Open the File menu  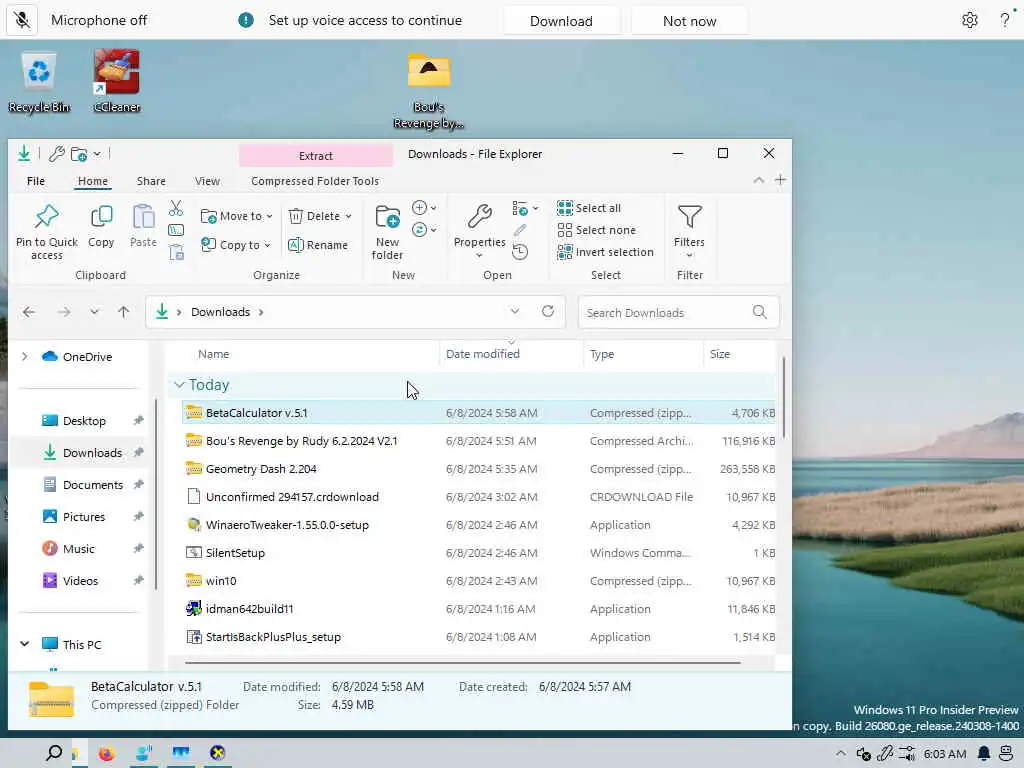[36, 181]
